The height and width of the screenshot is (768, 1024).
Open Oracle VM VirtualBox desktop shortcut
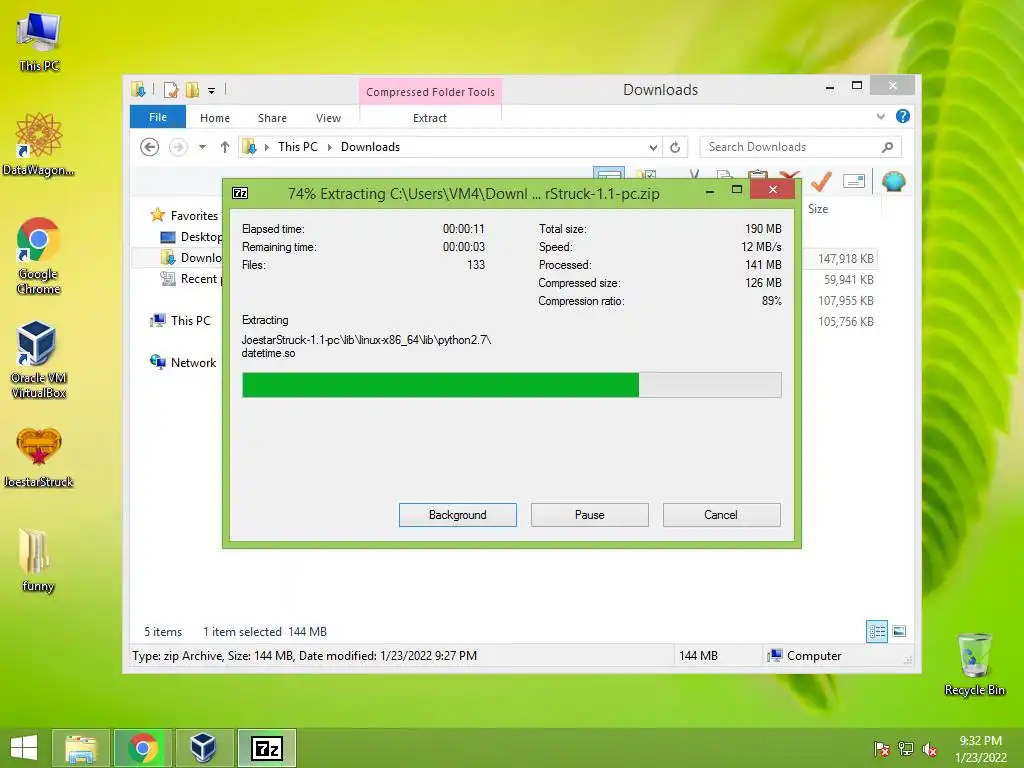coord(39,359)
